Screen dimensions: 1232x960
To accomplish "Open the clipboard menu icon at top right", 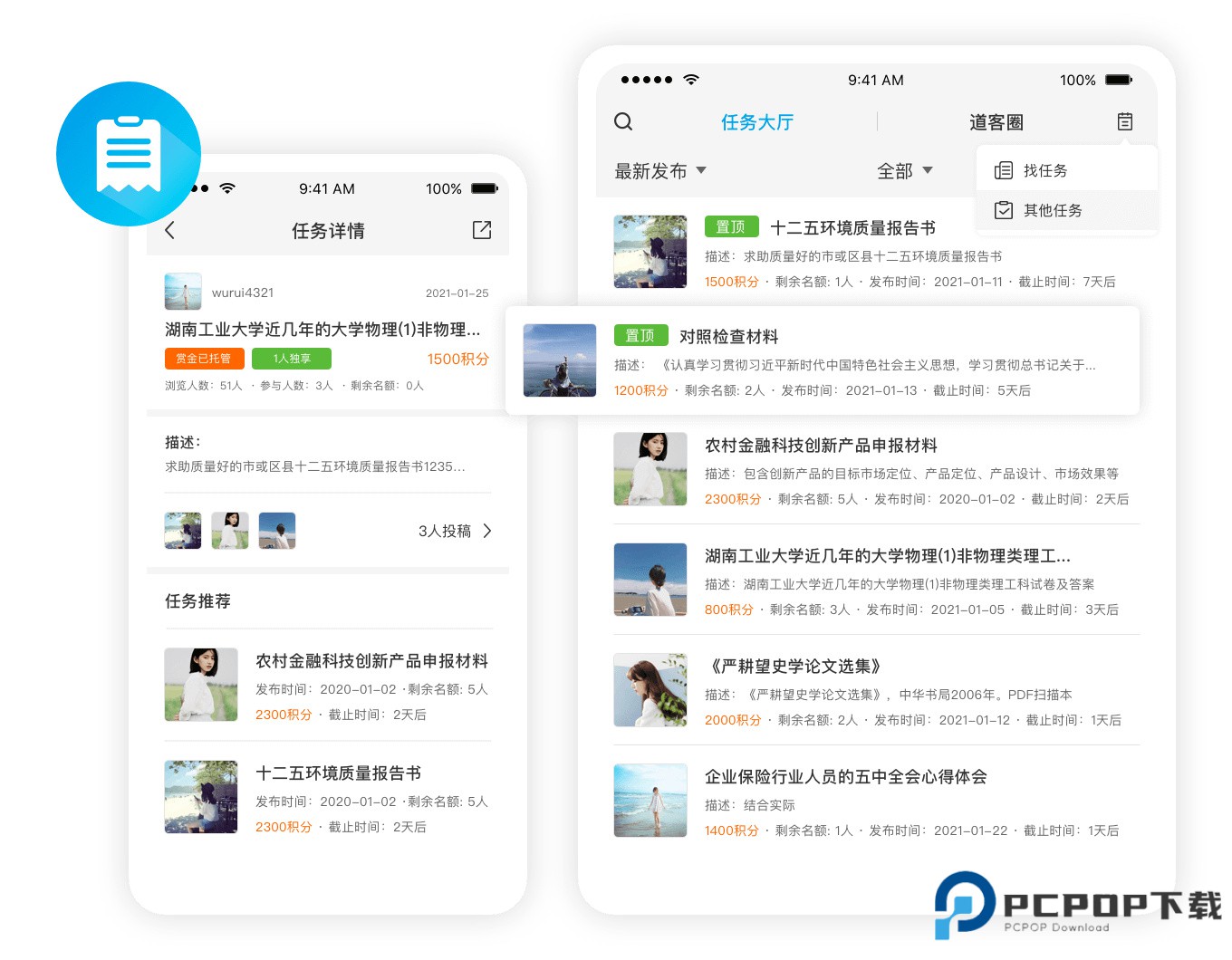I will tap(1124, 121).
